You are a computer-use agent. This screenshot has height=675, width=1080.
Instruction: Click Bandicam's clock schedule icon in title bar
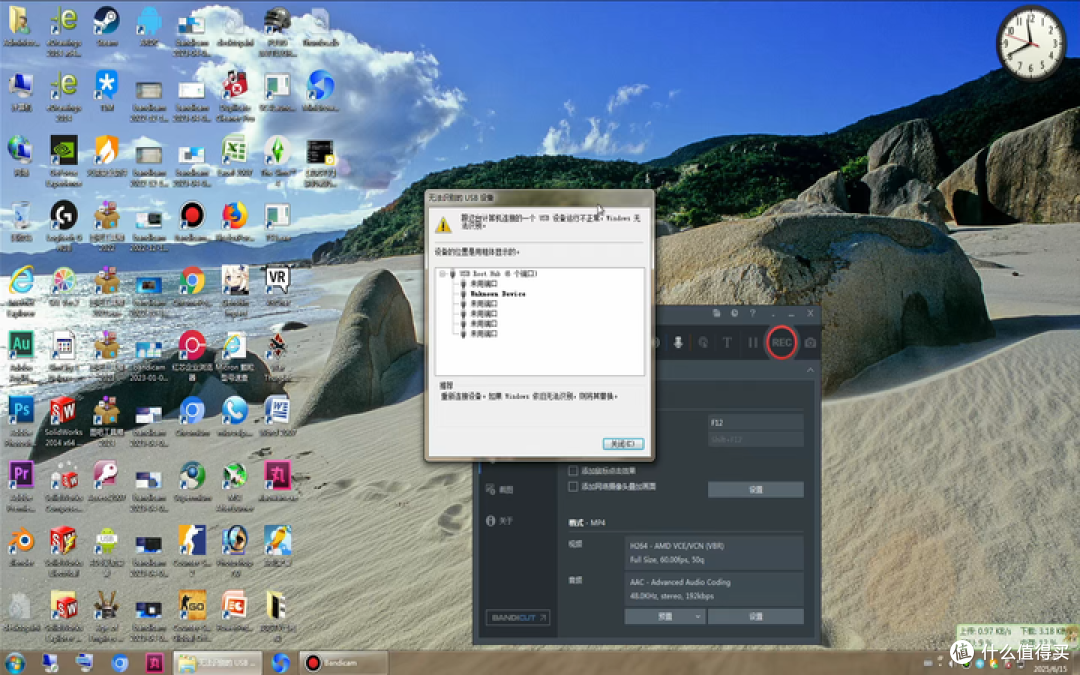(x=734, y=313)
